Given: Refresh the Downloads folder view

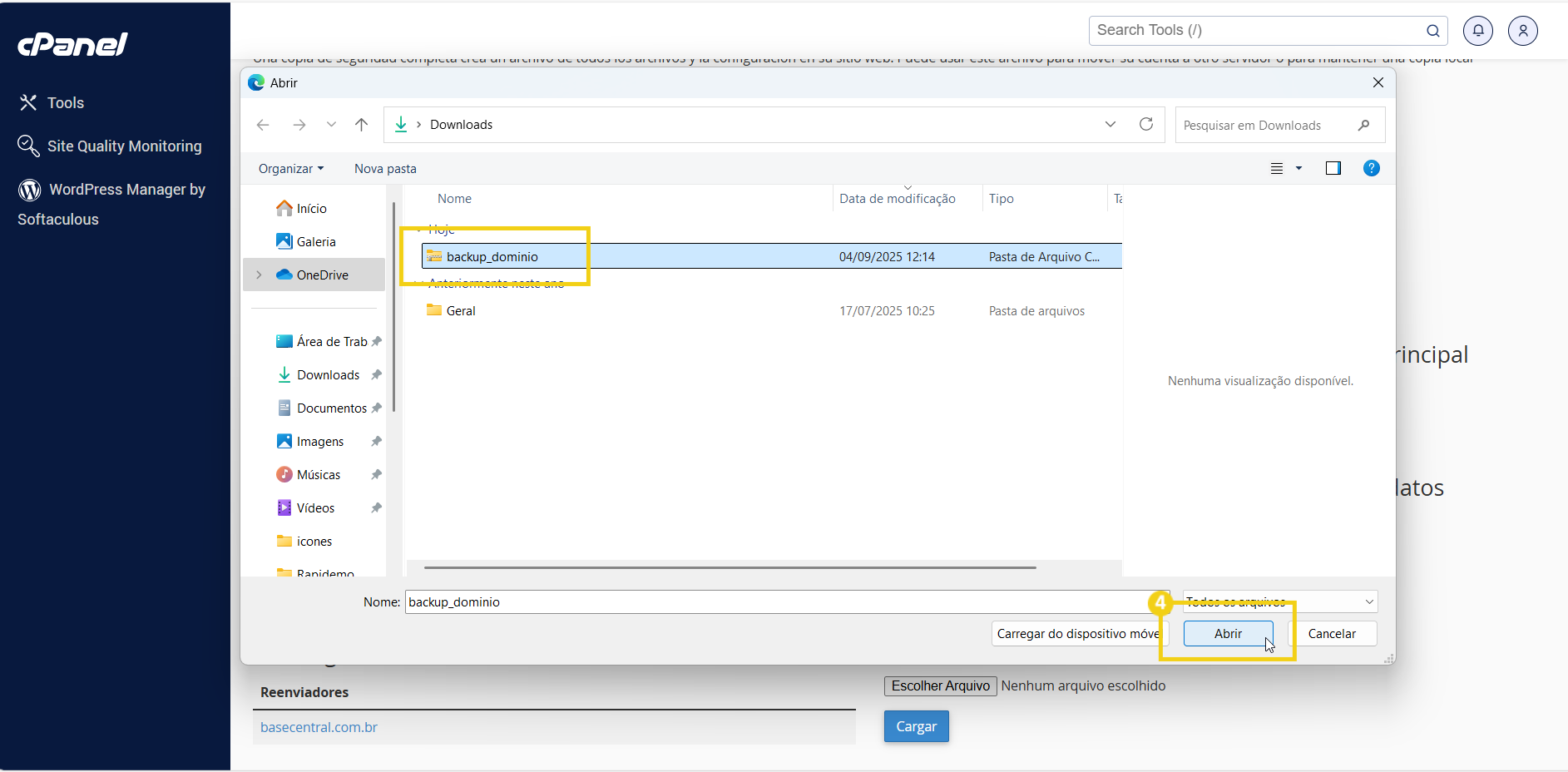Looking at the screenshot, I should click(x=1146, y=124).
